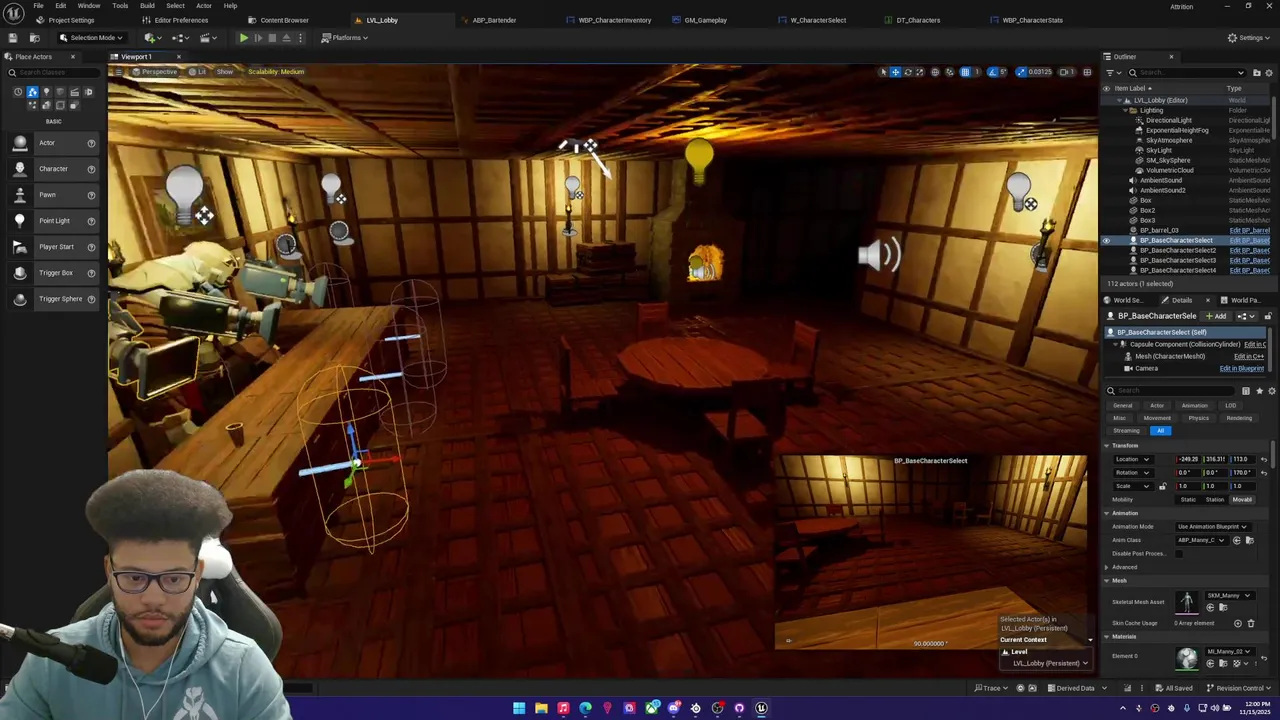Click the Stop simulation button in toolbar

272,38
